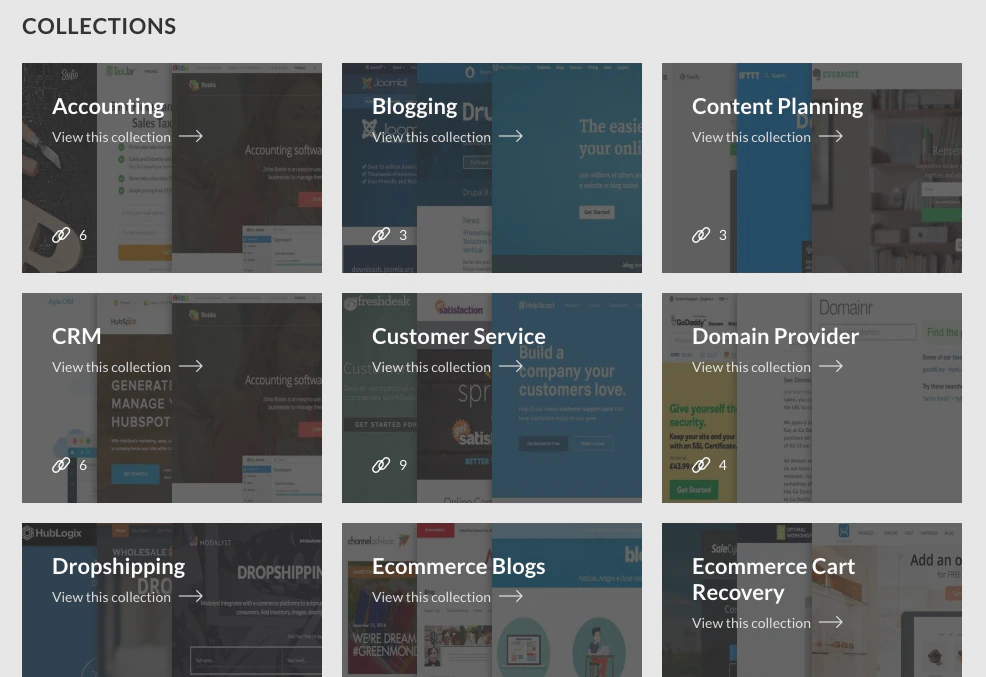Screen dimensions: 986x677
Task: Click the chain icon showing 3 on Blogging
Action: pyautogui.click(x=381, y=235)
